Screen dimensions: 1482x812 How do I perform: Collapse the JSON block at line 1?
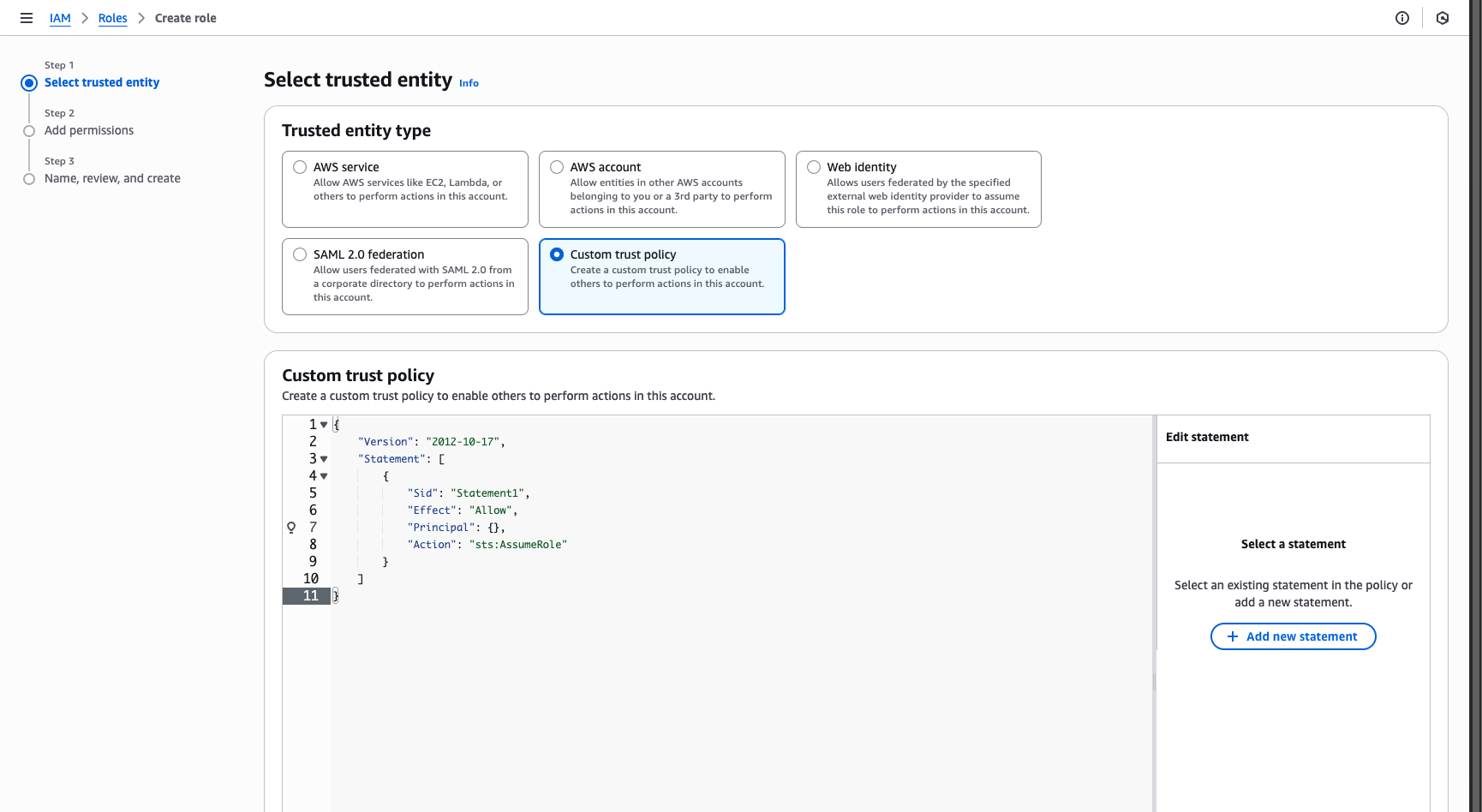click(324, 424)
